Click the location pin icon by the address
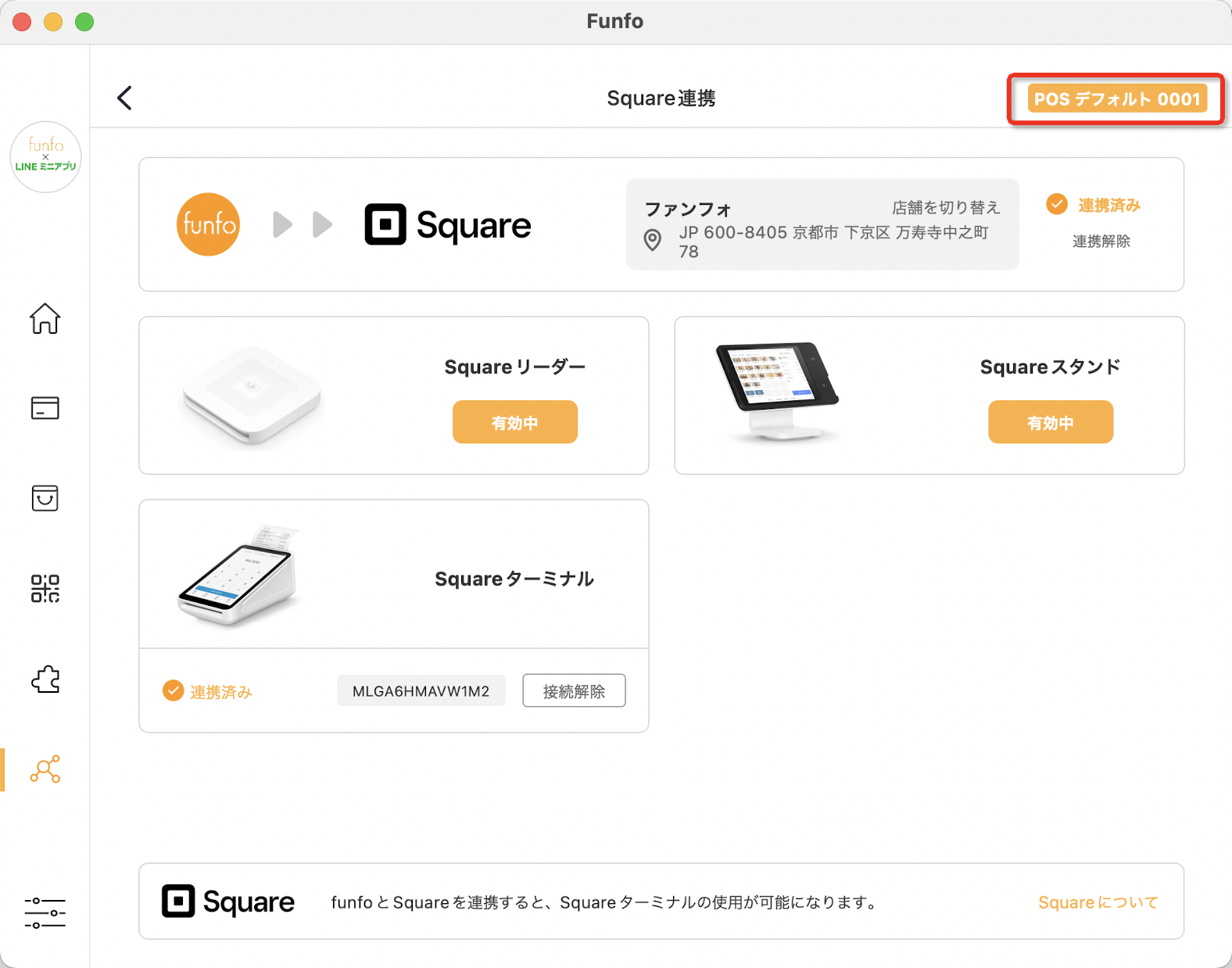1232x968 pixels. coord(652,240)
